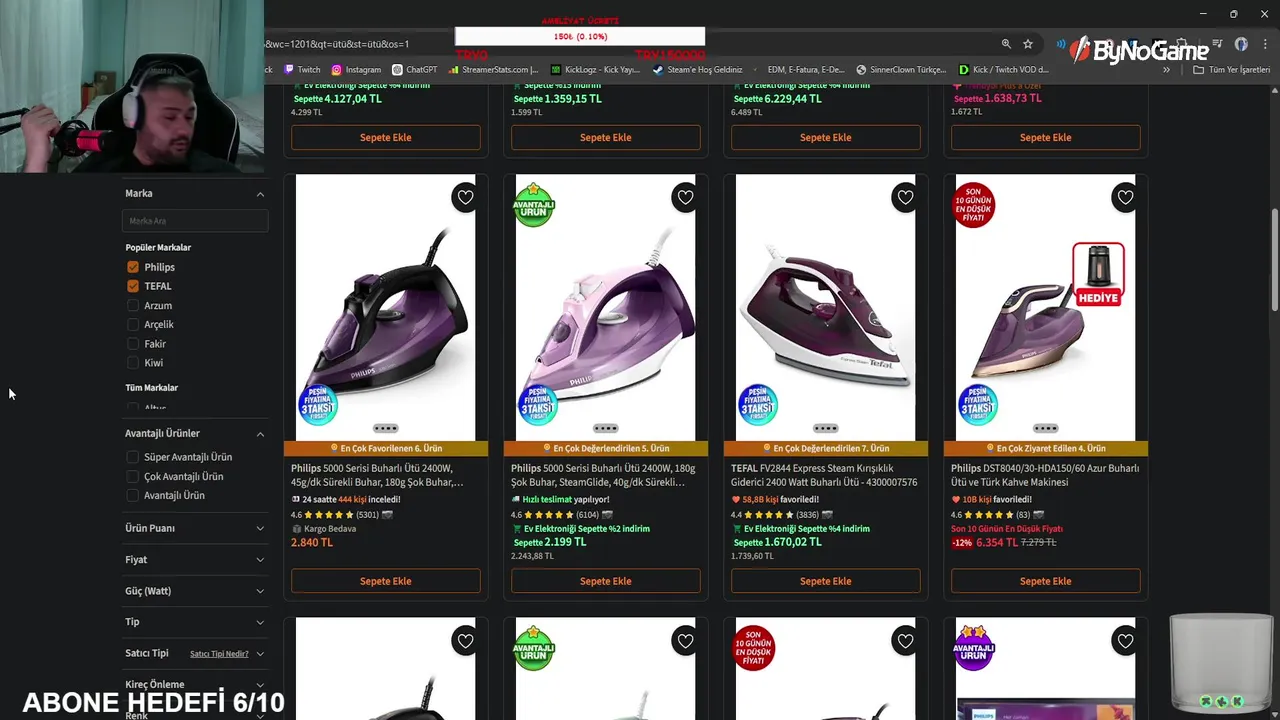The image size is (1280, 720).
Task: Enable Süper Avantajlı Ürün filter
Action: click(133, 457)
